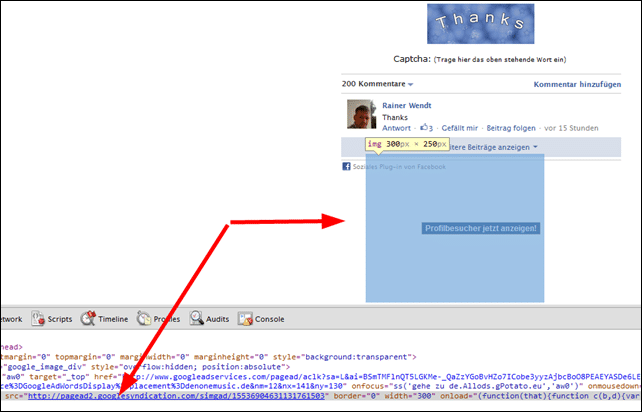The image size is (642, 412).
Task: Click Kommentar hinzufügen link
Action: pyautogui.click(x=577, y=84)
